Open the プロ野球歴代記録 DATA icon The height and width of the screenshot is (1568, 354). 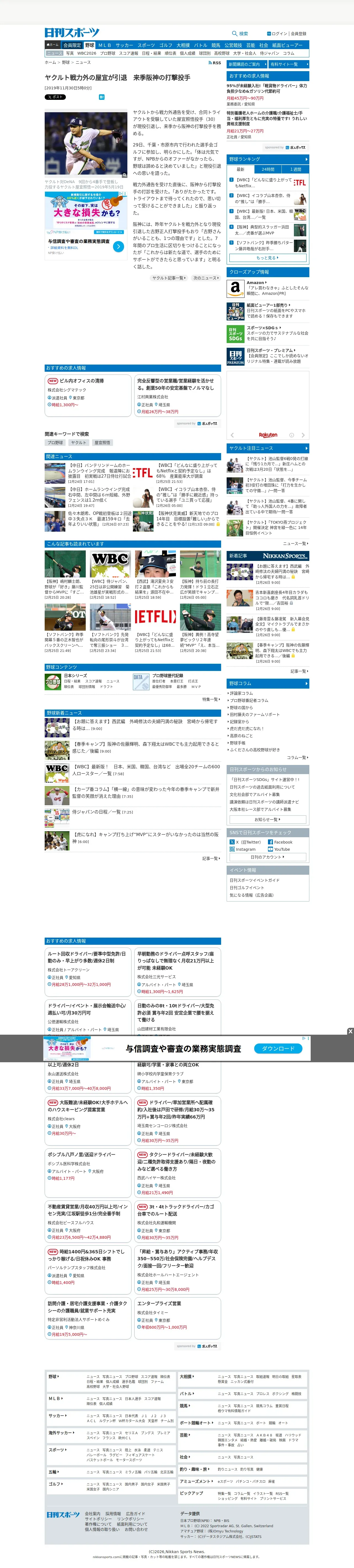[x=141, y=682]
